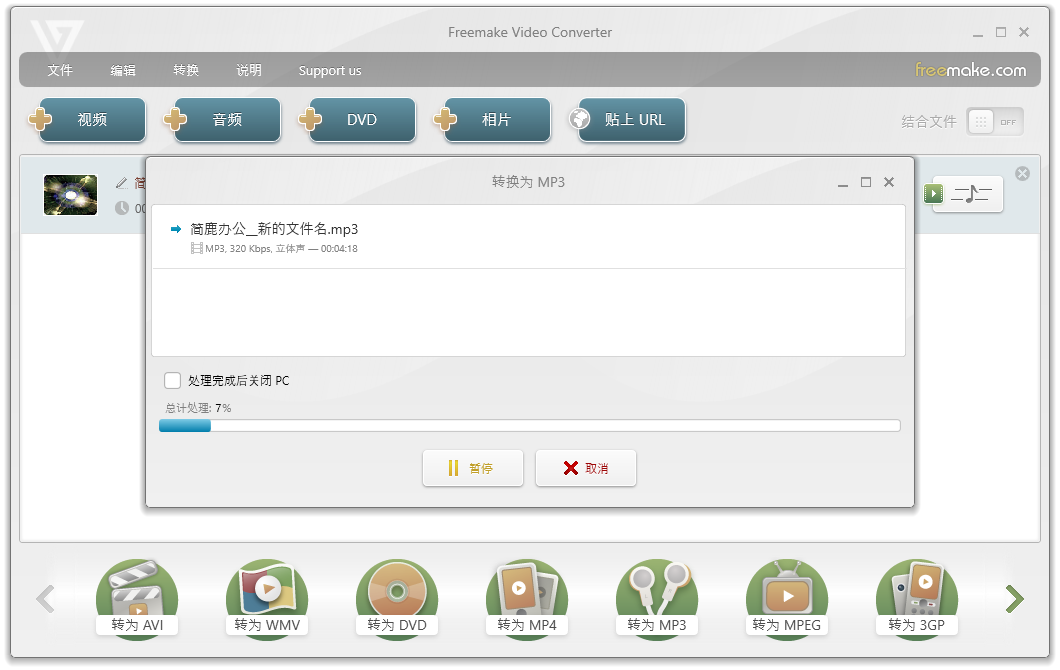Choose the 转为 3GP phone icon
The image size is (1060, 670).
pos(917,598)
